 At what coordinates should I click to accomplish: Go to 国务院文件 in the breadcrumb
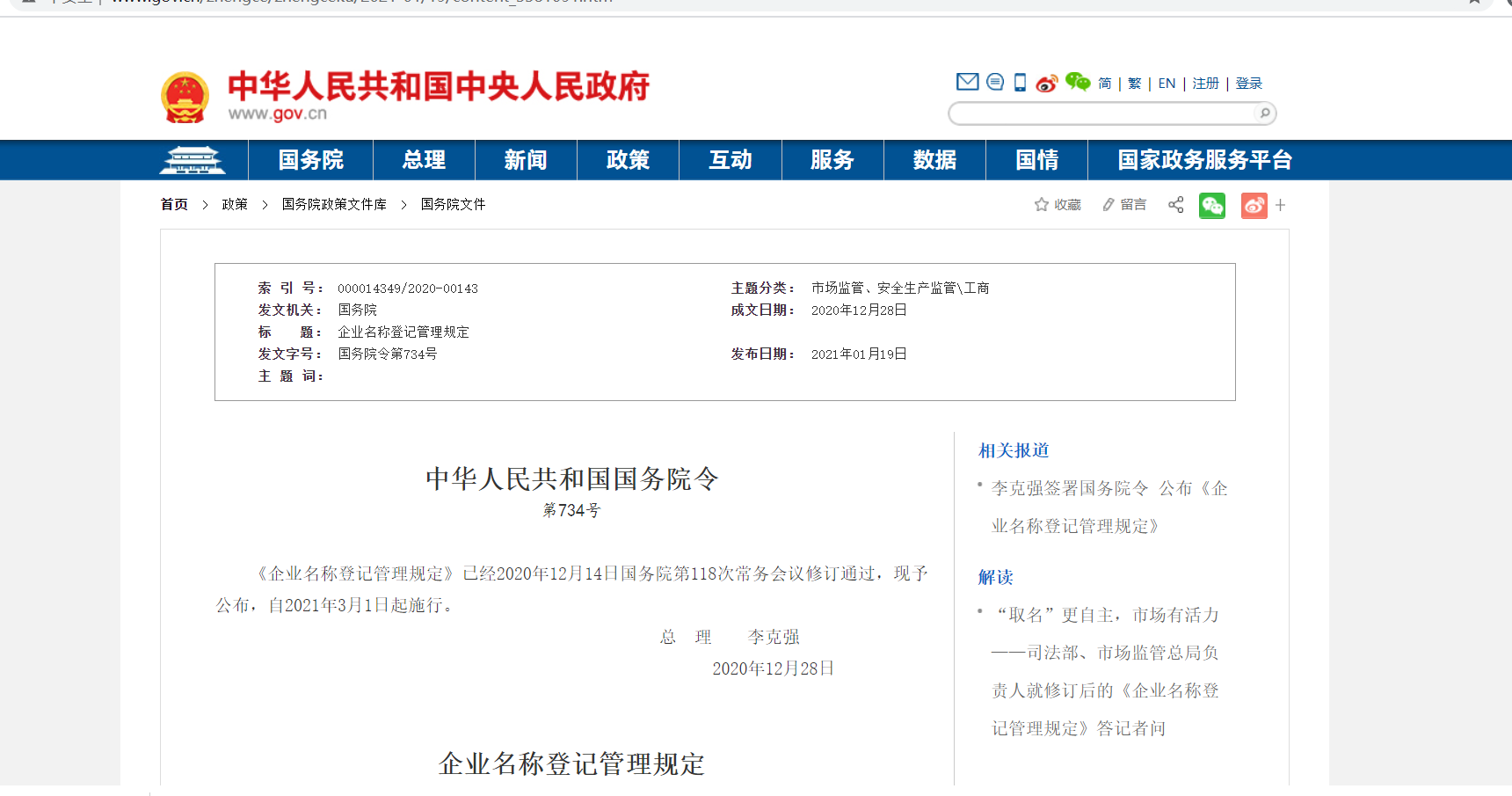[453, 204]
